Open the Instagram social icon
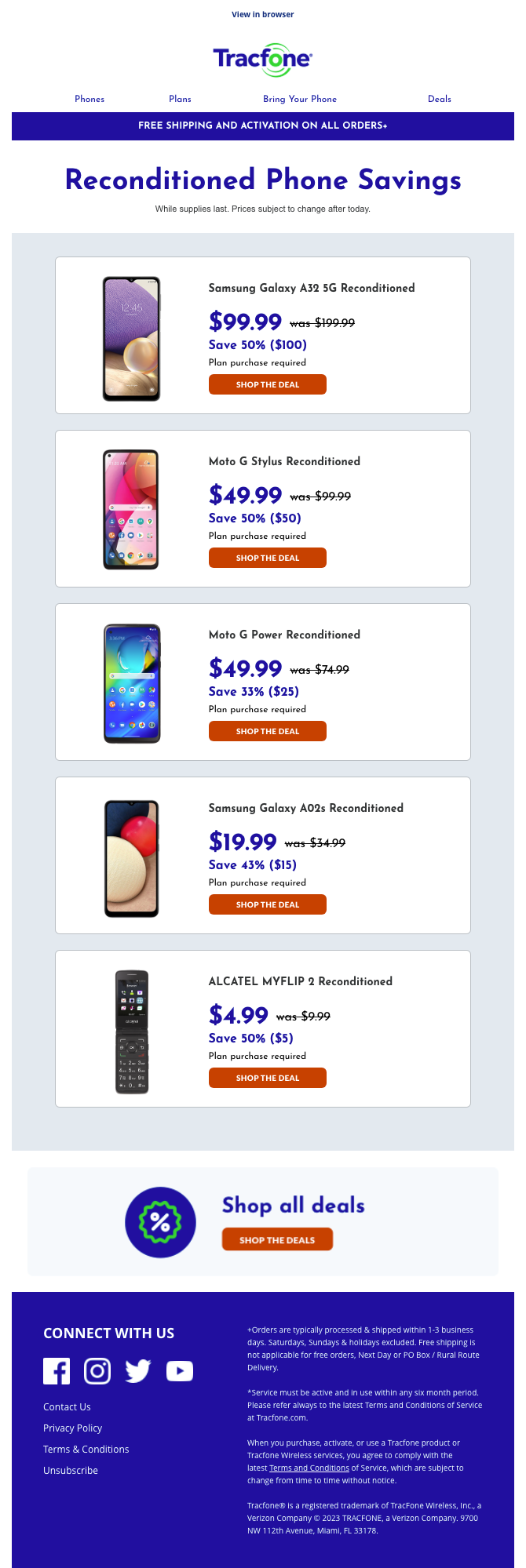 [97, 1370]
